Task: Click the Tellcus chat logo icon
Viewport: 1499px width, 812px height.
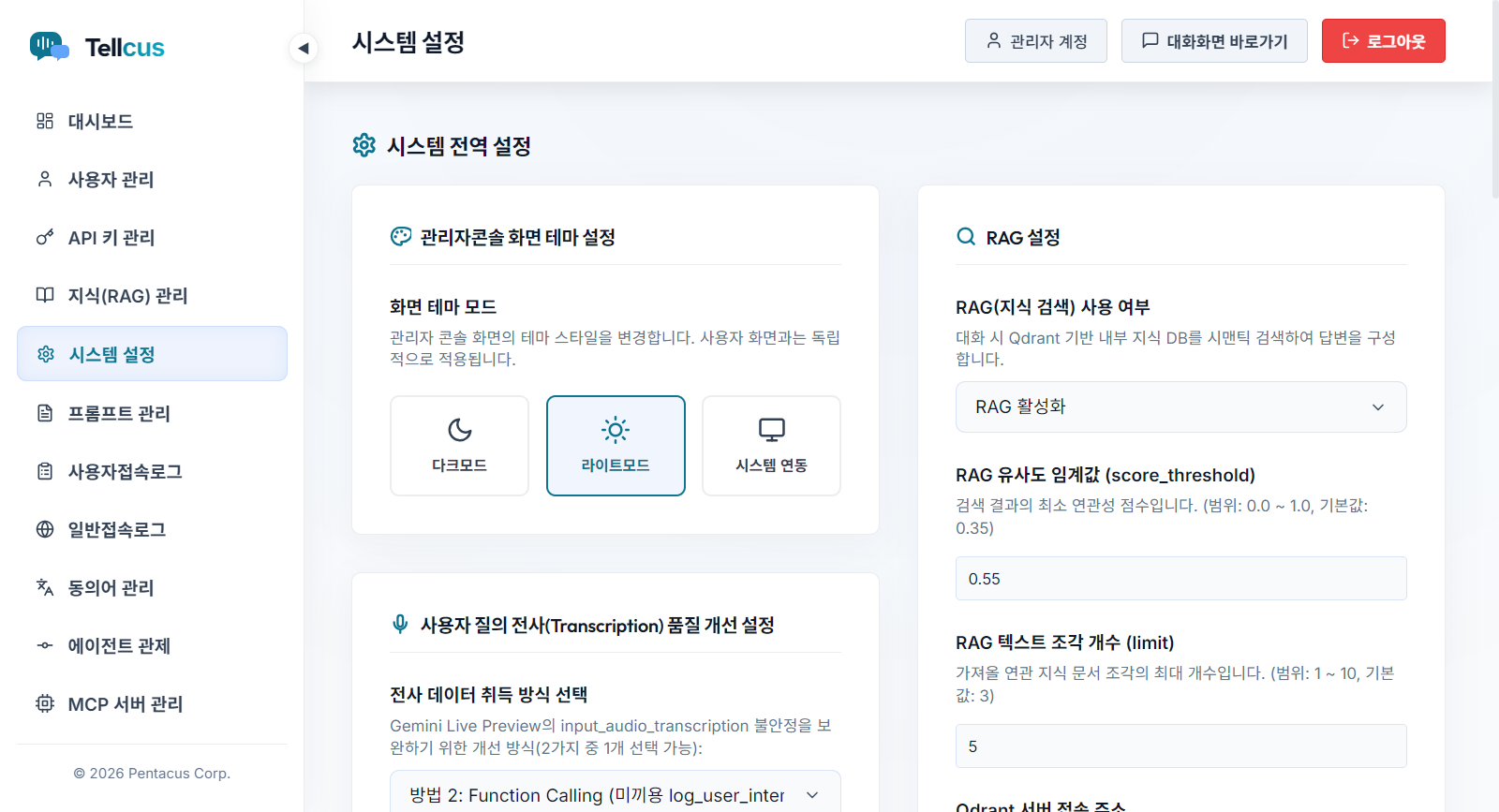Action: point(50,46)
